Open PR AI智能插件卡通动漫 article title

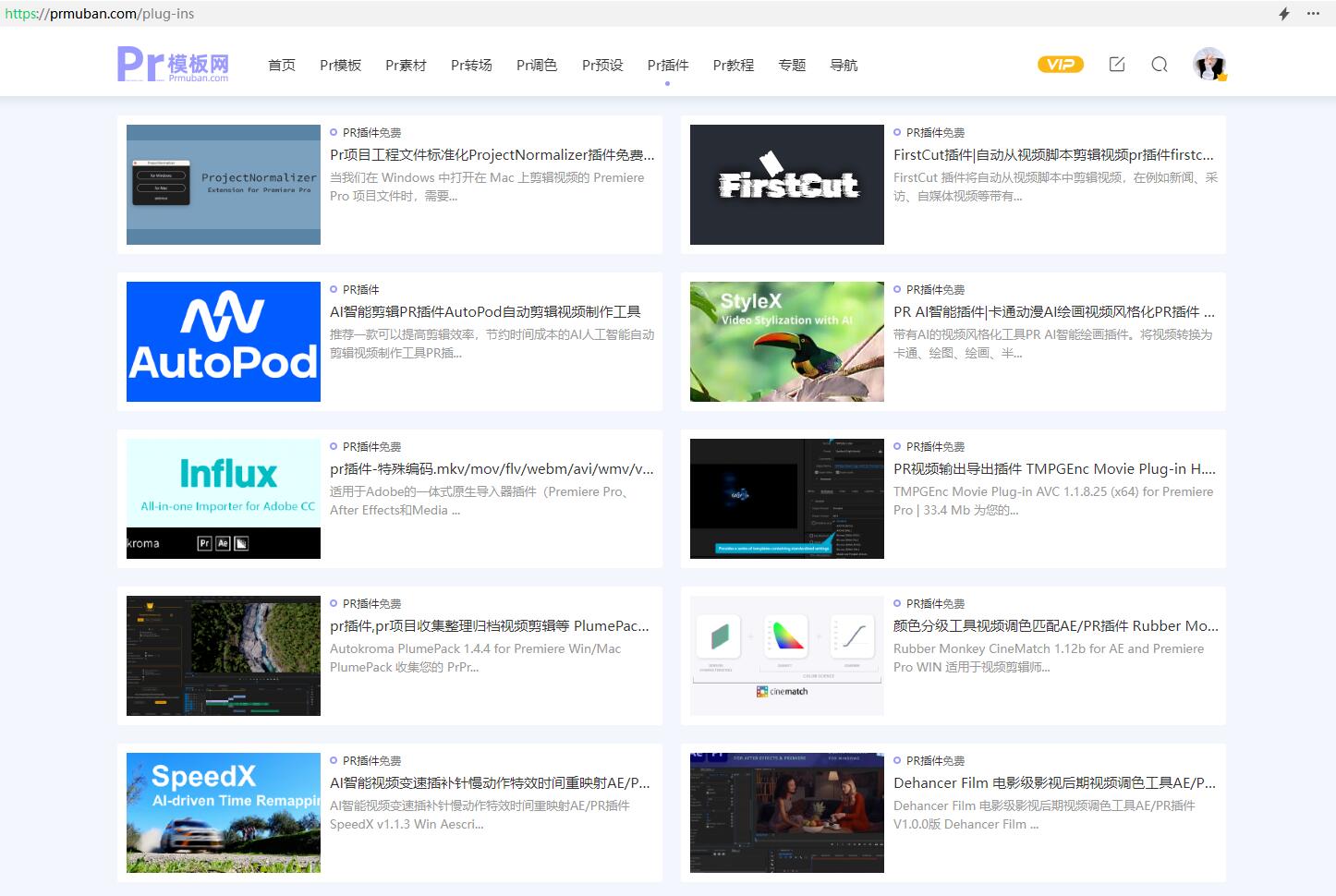[x=1054, y=312]
